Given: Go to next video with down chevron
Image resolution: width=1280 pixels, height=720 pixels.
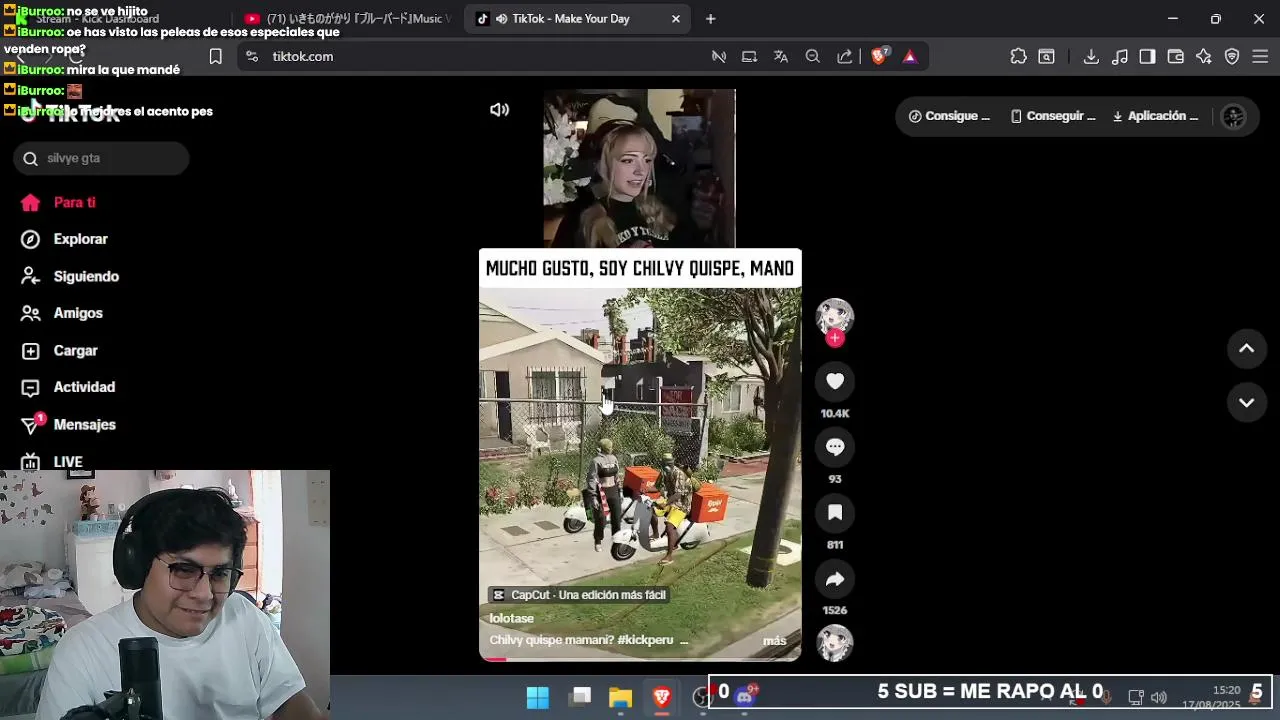Looking at the screenshot, I should pyautogui.click(x=1247, y=402).
